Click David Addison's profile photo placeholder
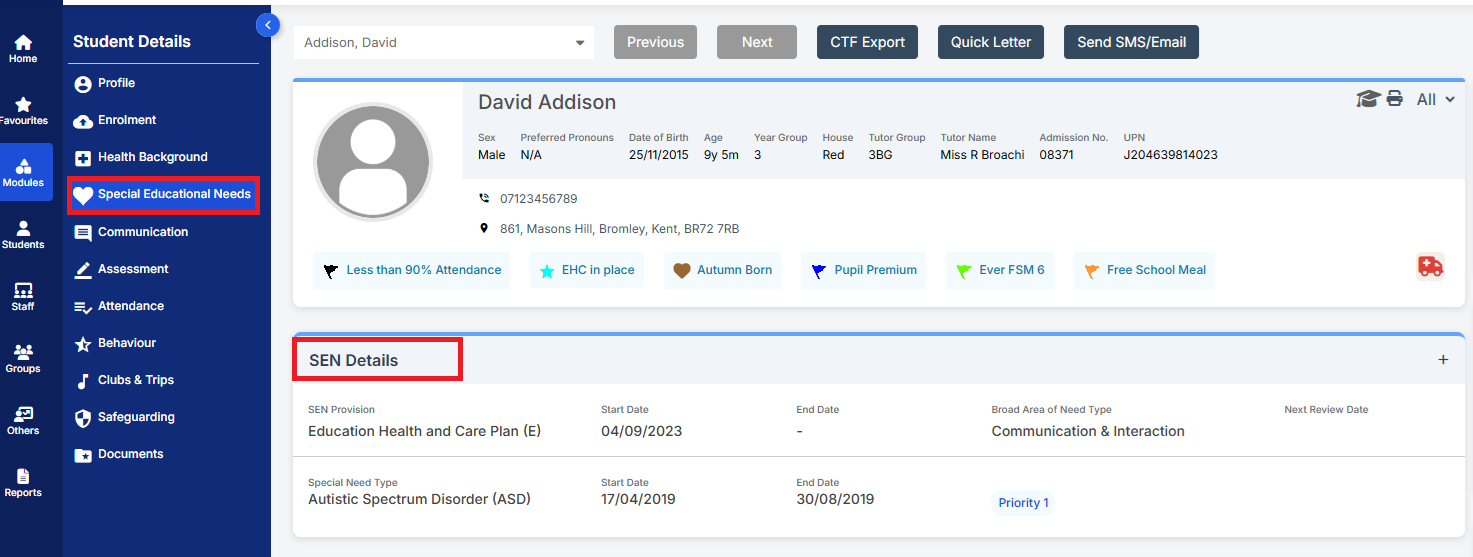The width and height of the screenshot is (1473, 557). 373,162
